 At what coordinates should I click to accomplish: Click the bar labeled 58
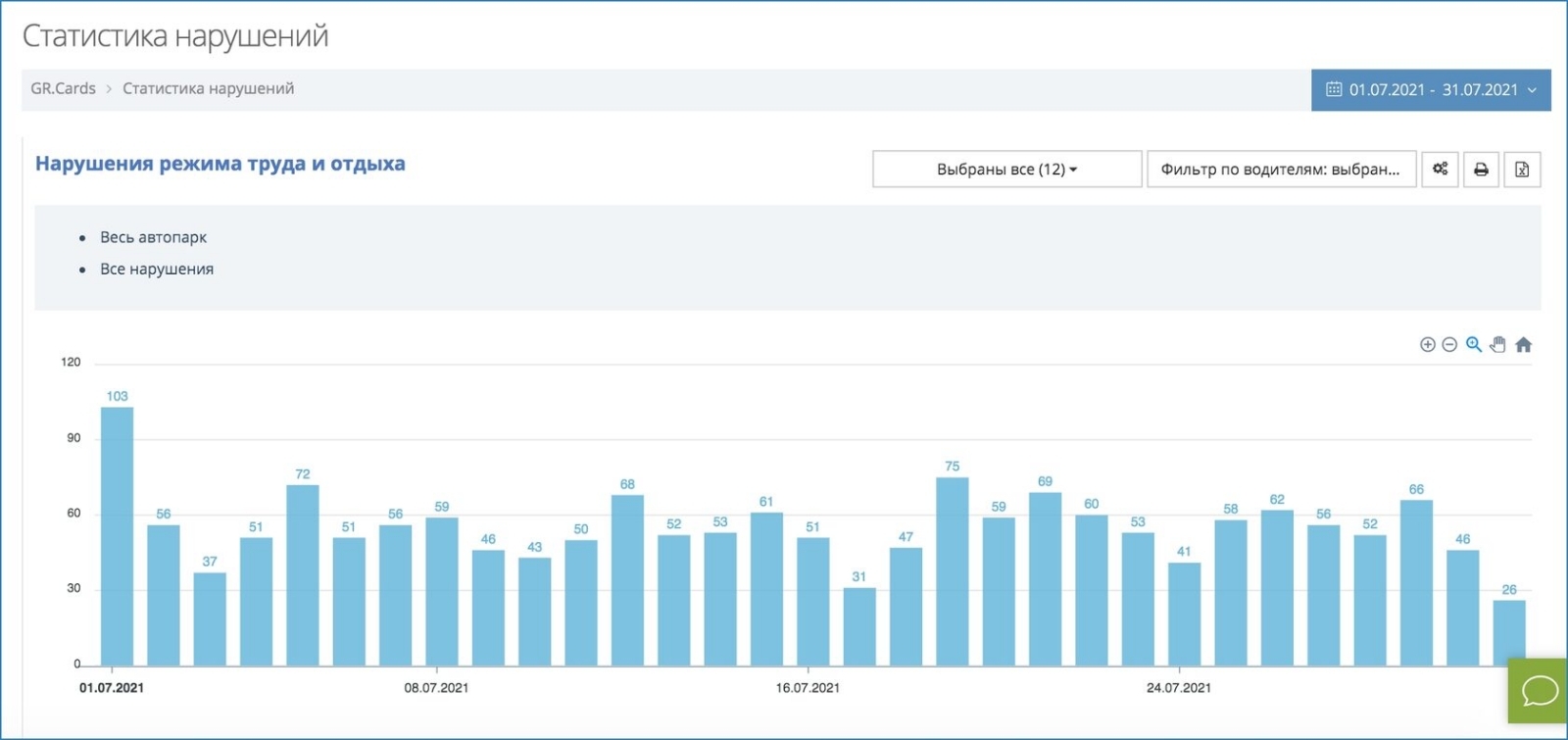[1231, 593]
